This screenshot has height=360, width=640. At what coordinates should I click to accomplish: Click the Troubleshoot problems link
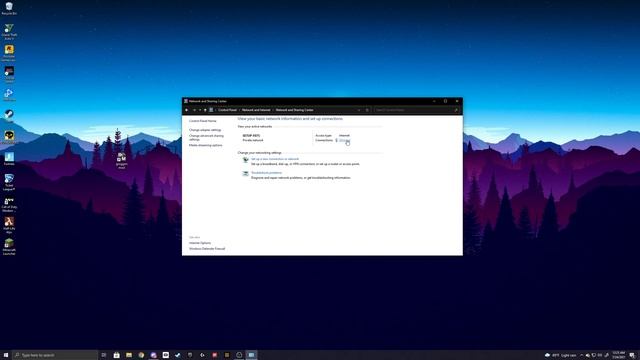pos(267,173)
